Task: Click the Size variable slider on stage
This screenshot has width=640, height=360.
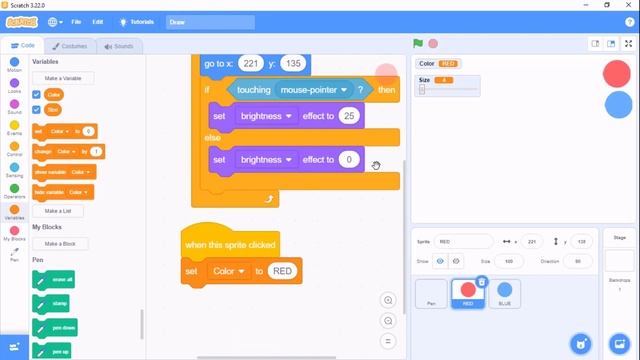Action: click(448, 89)
